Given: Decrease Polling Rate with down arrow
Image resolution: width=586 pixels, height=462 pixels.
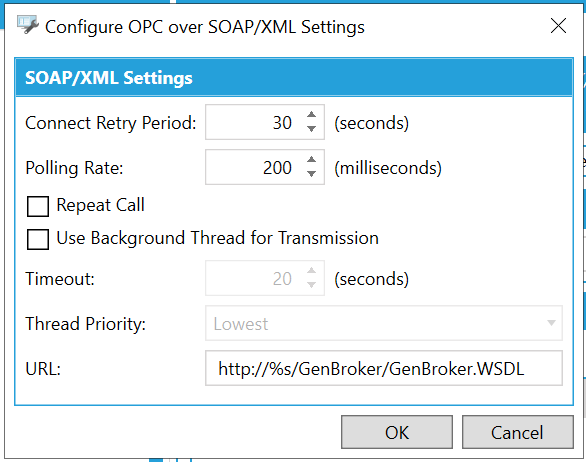Looking at the screenshot, I should [311, 174].
